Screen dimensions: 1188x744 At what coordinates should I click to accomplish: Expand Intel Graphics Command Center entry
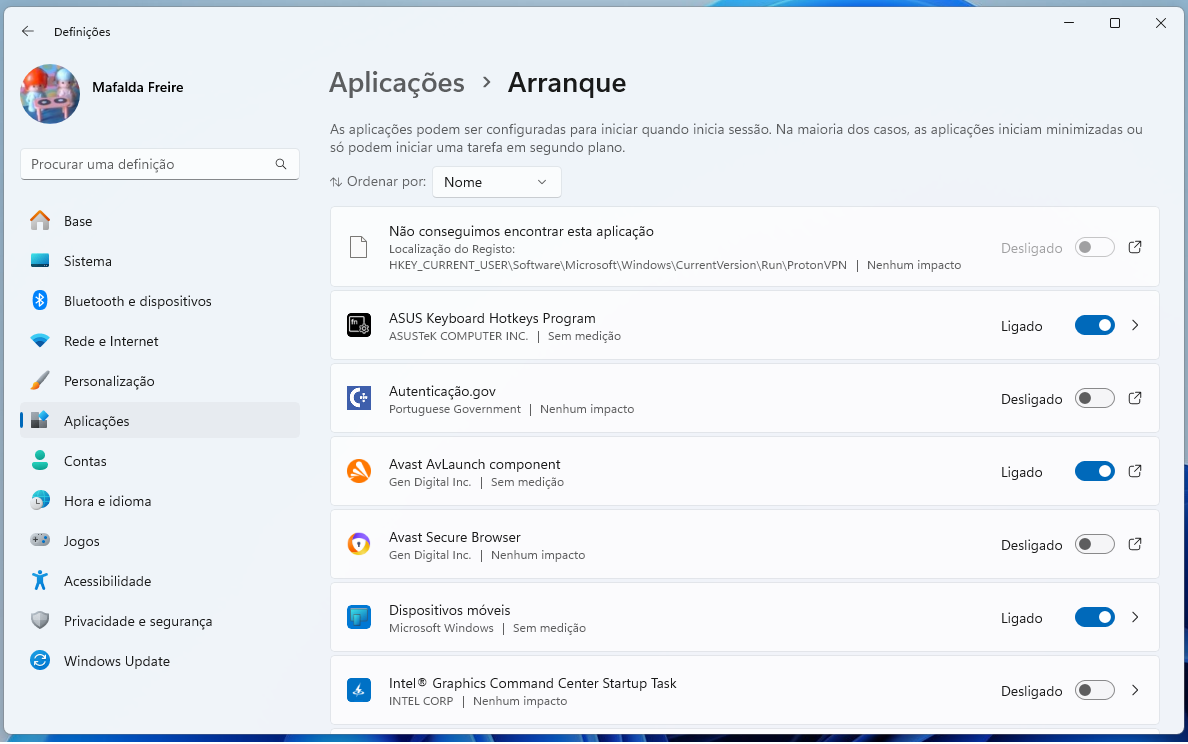pos(1135,690)
